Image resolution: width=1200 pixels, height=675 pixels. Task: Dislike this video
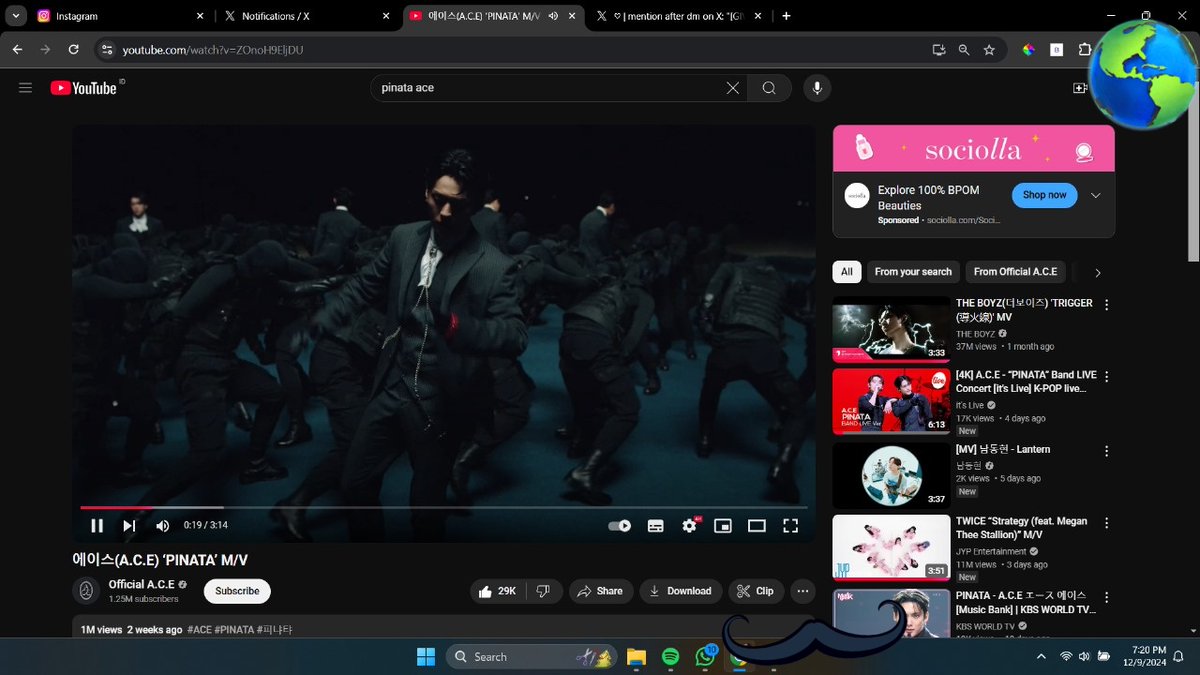pyautogui.click(x=543, y=591)
